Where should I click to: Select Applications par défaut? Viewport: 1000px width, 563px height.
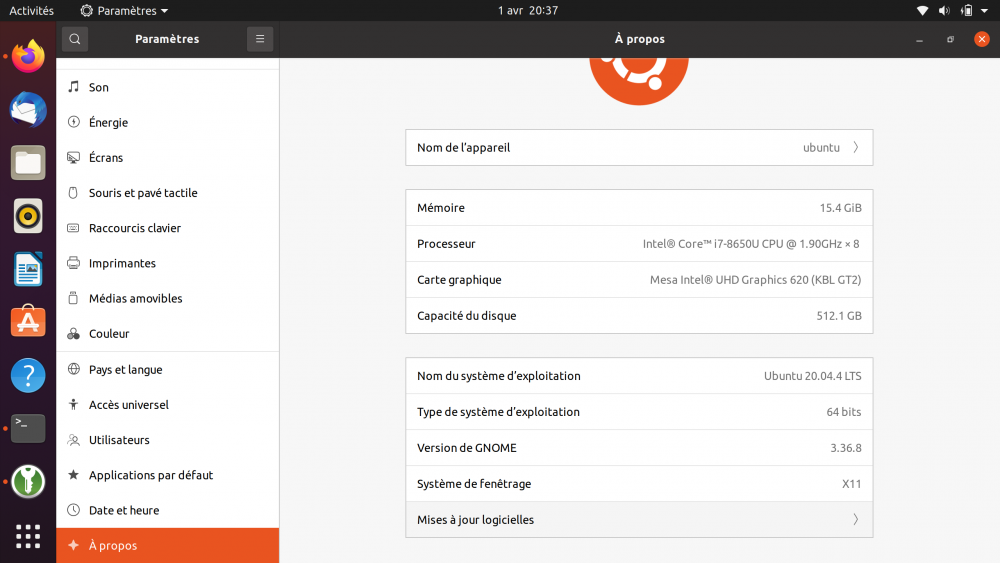coord(168,474)
